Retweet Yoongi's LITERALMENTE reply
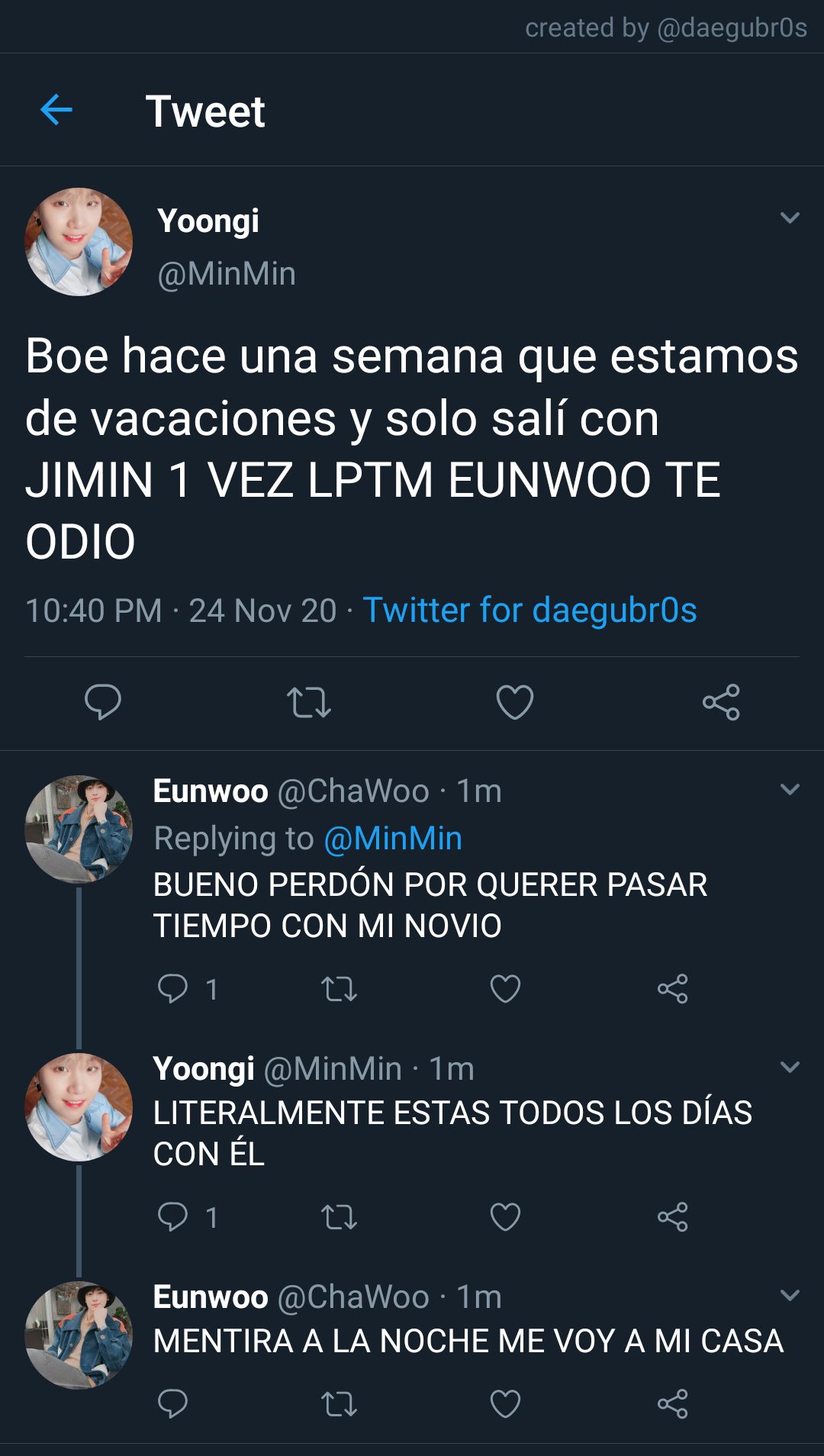The width and height of the screenshot is (824, 1456). [x=340, y=1217]
